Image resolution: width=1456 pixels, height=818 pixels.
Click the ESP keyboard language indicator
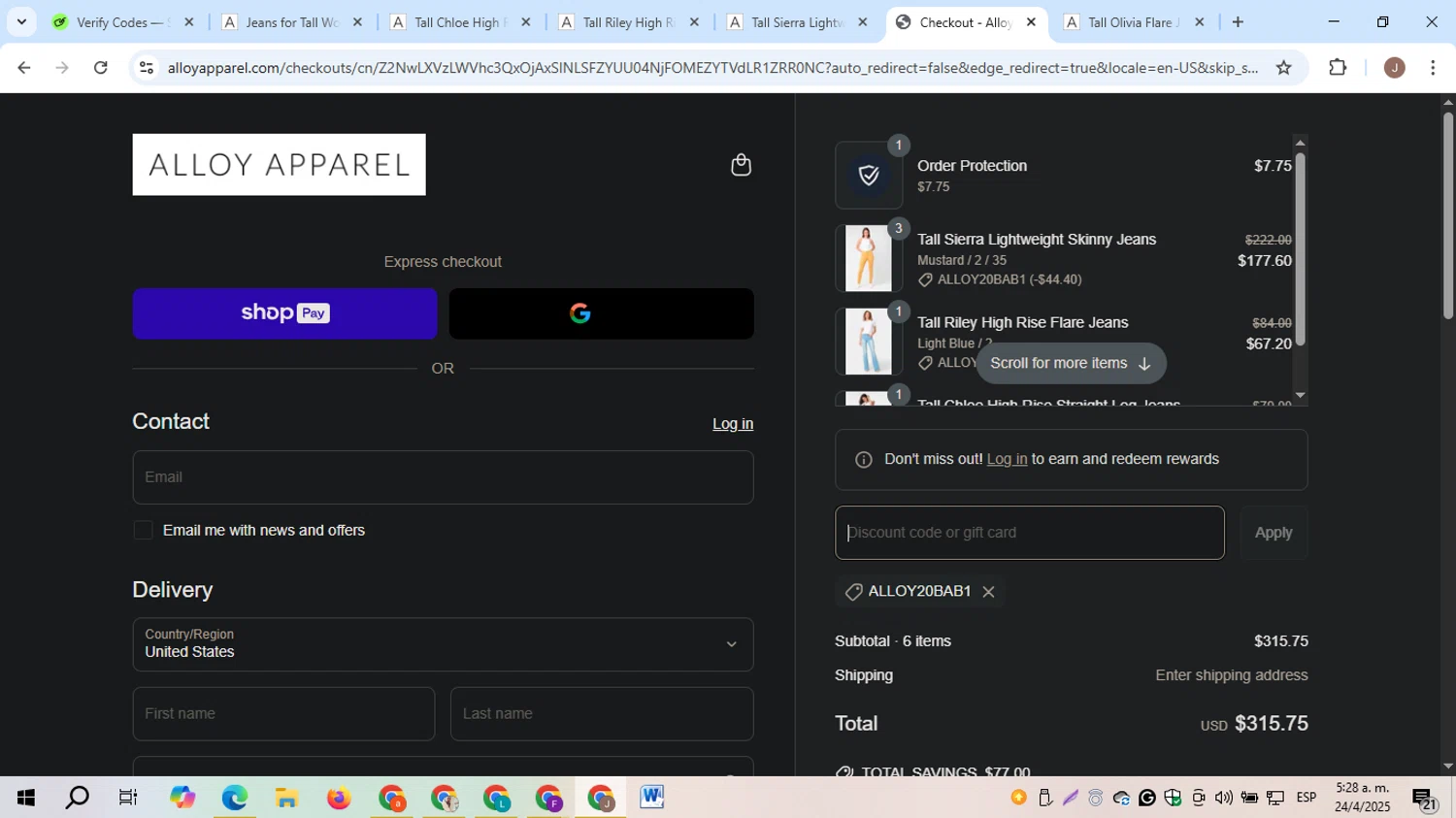point(1307,798)
